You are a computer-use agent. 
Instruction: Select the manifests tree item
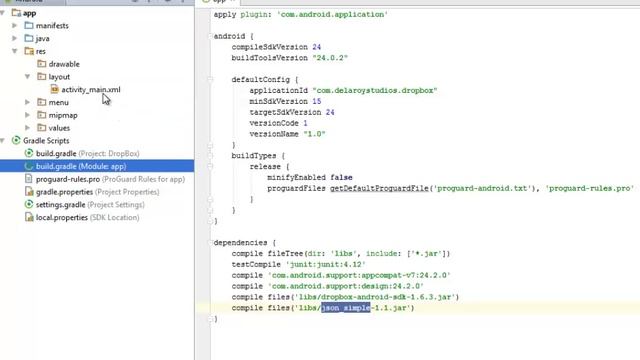pyautogui.click(x=52, y=26)
